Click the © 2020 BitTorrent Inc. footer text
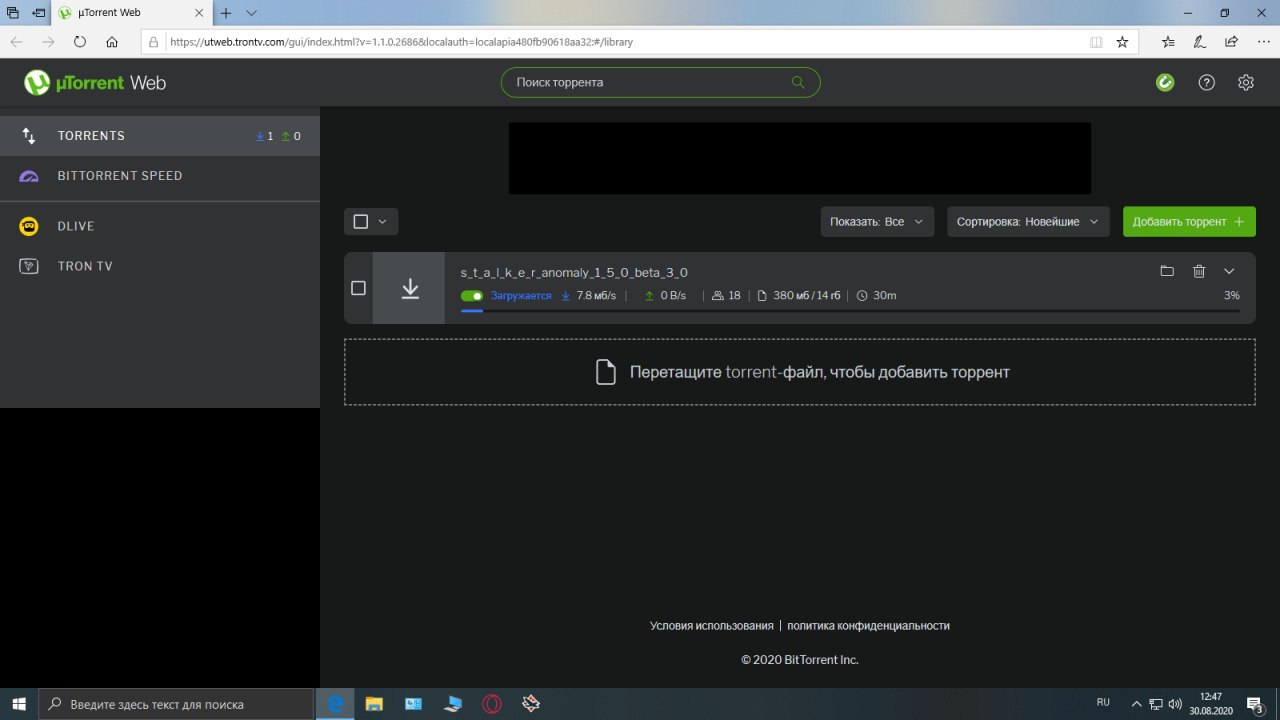Viewport: 1280px width, 720px height. click(x=800, y=660)
